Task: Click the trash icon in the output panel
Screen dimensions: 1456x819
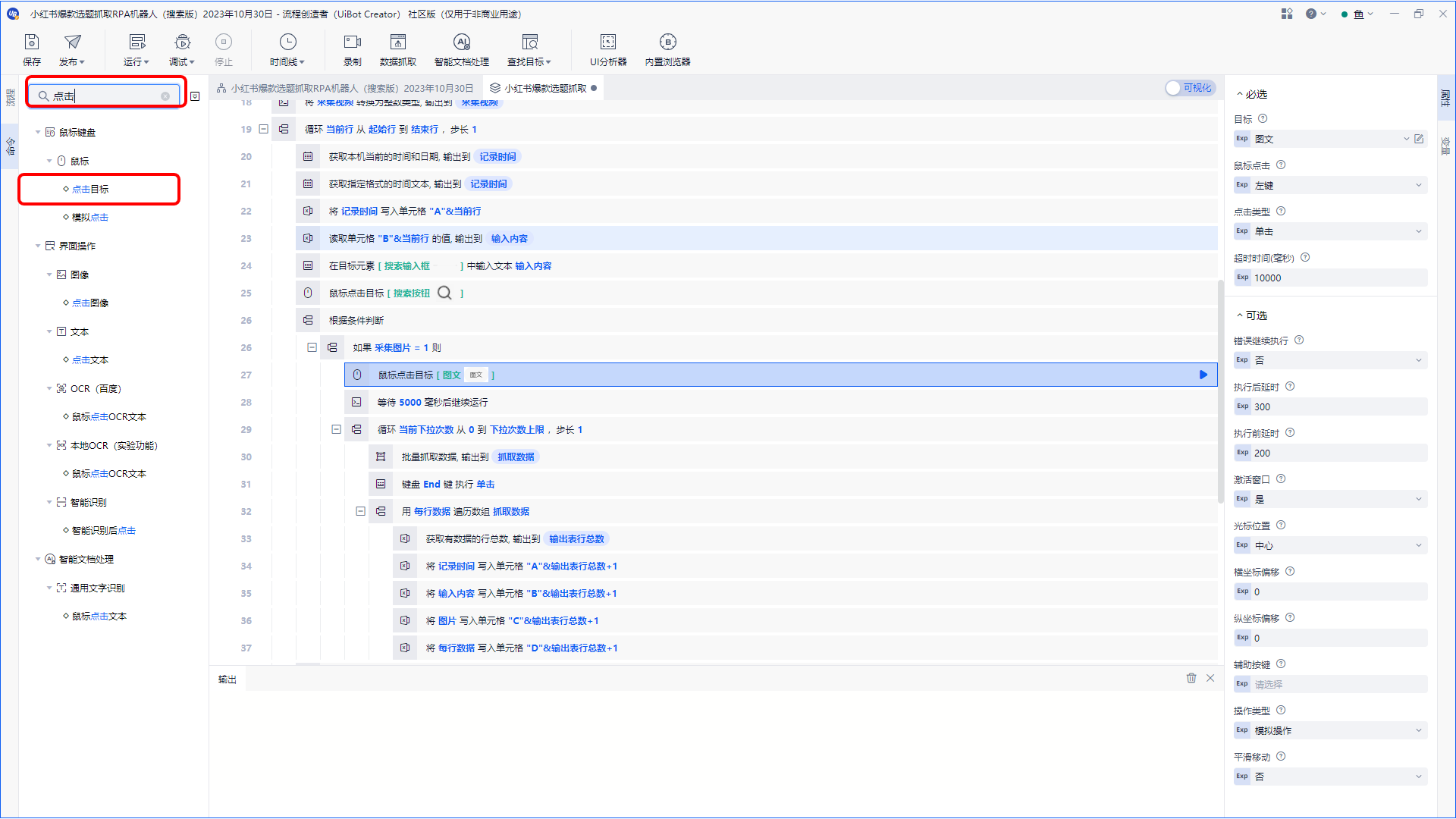Action: tap(1191, 678)
